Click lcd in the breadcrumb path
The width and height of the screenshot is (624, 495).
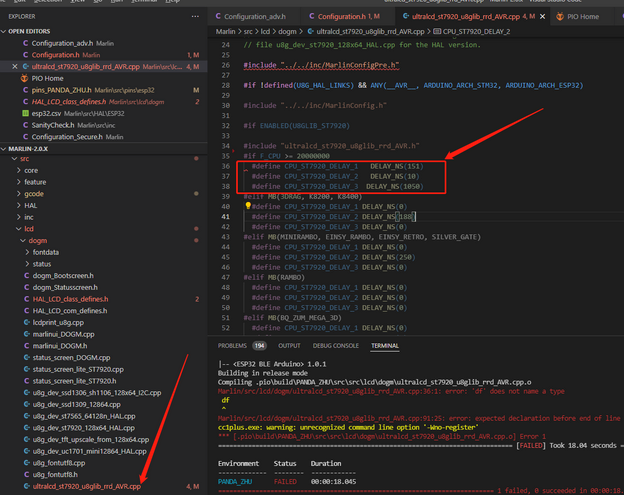pos(265,31)
